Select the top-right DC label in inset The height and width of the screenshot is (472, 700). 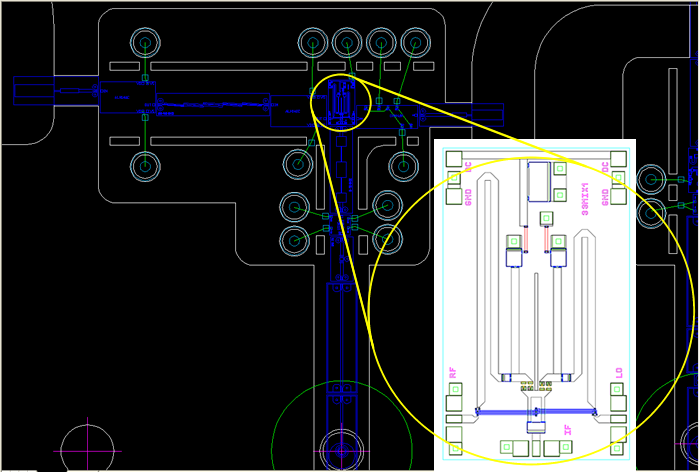pyautogui.click(x=604, y=168)
